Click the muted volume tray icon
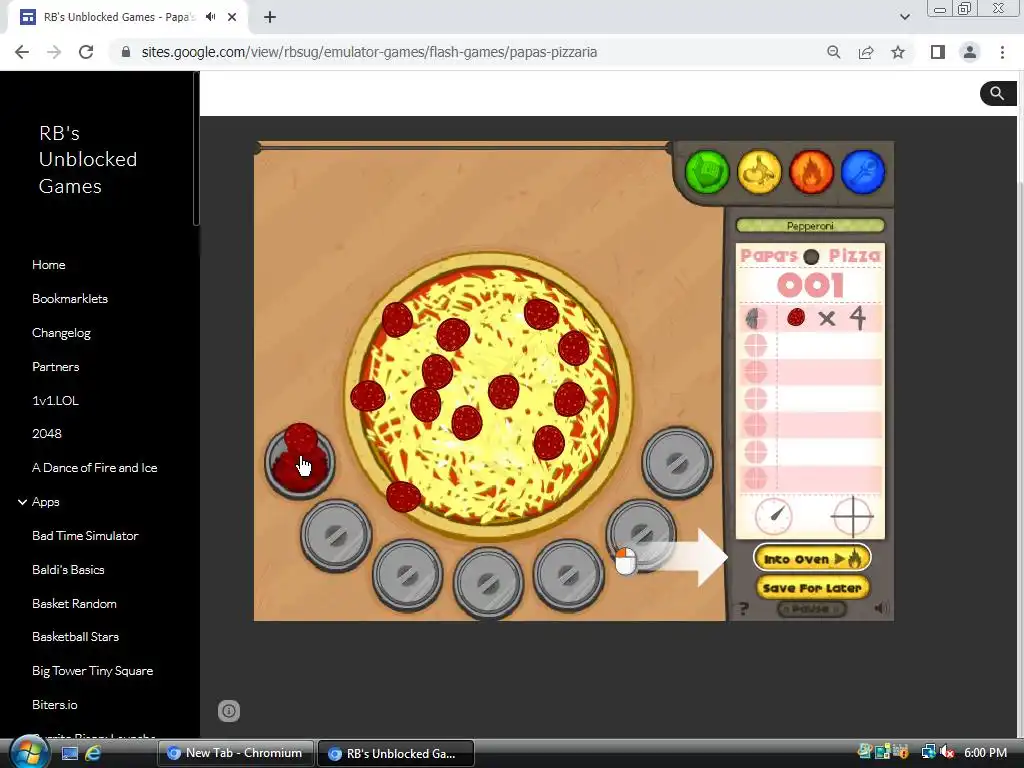Screen dimensions: 1024x768 click(x=947, y=753)
